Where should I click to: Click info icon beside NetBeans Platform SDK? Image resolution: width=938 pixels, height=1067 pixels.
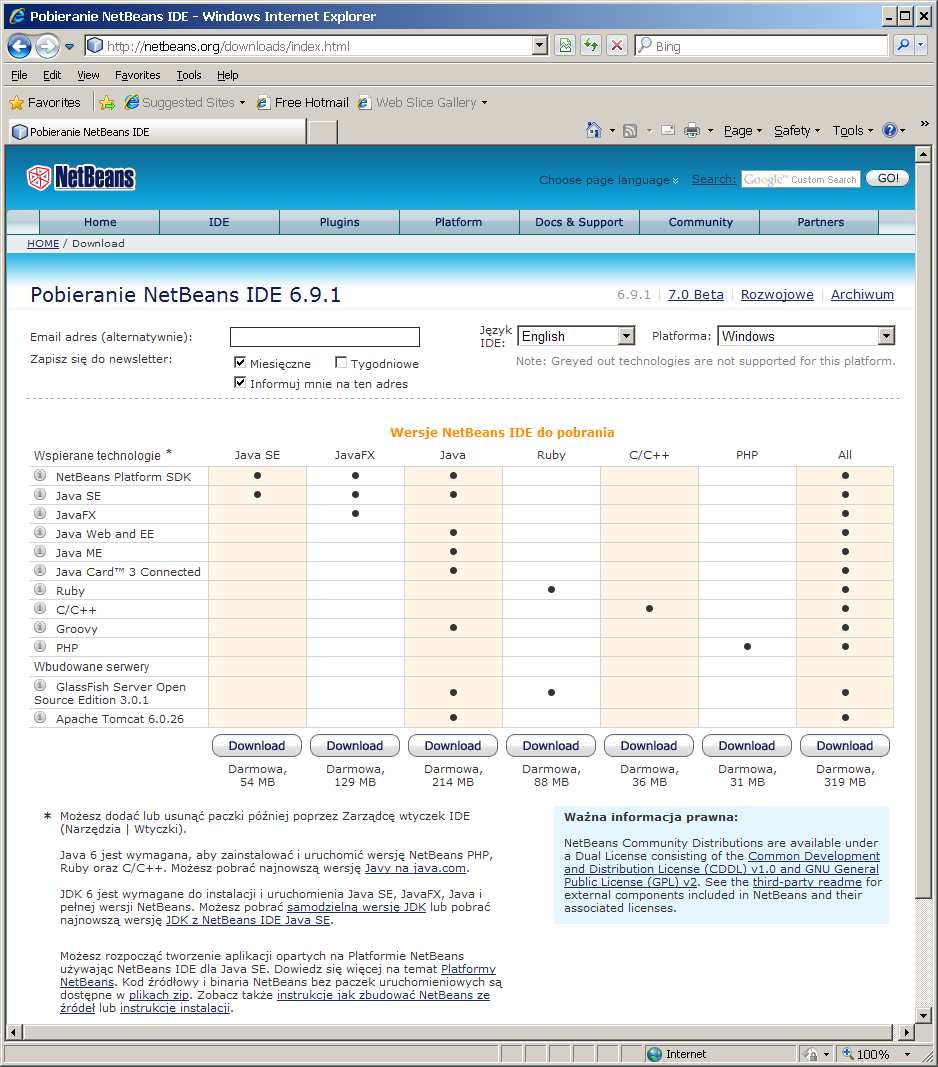point(40,476)
